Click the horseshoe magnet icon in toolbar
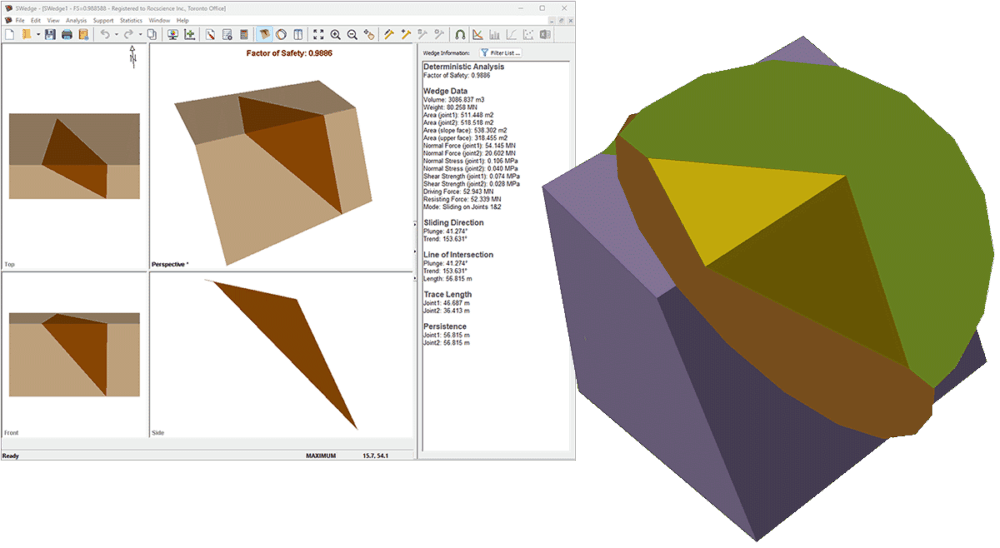 (459, 34)
